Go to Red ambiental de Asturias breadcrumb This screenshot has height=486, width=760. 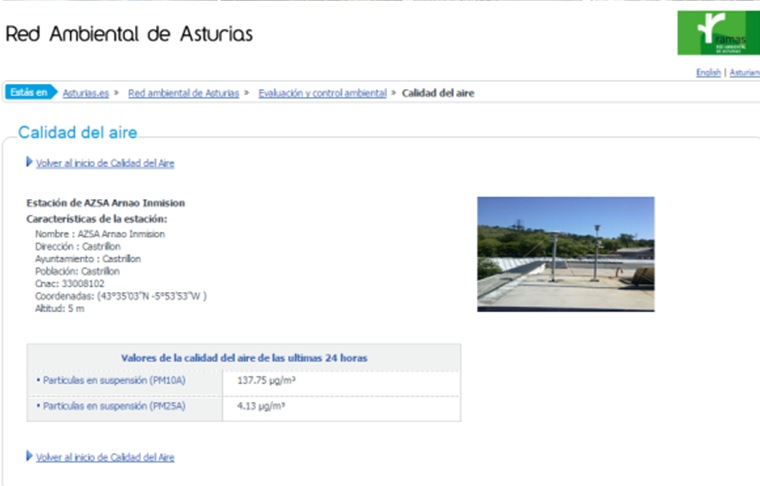coord(183,93)
